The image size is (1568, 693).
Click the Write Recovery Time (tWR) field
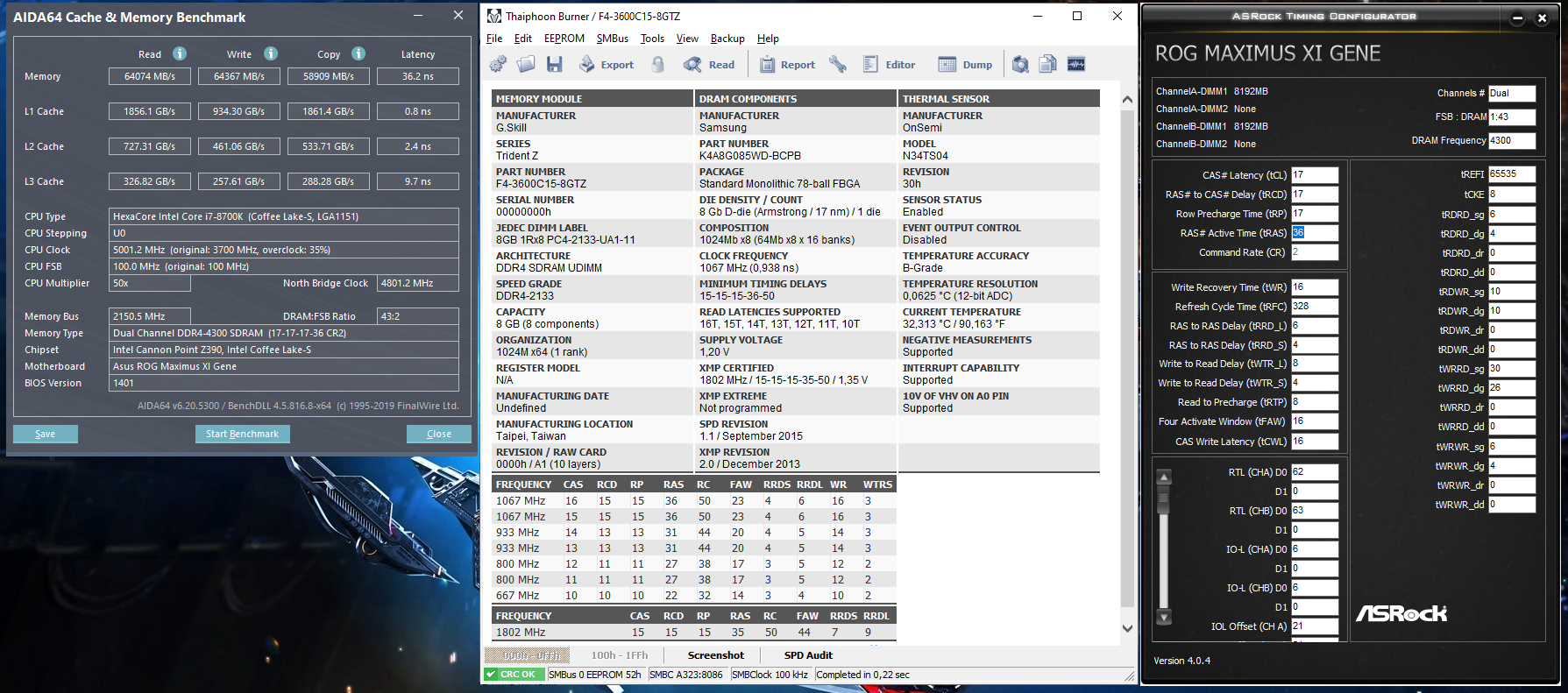point(1315,287)
